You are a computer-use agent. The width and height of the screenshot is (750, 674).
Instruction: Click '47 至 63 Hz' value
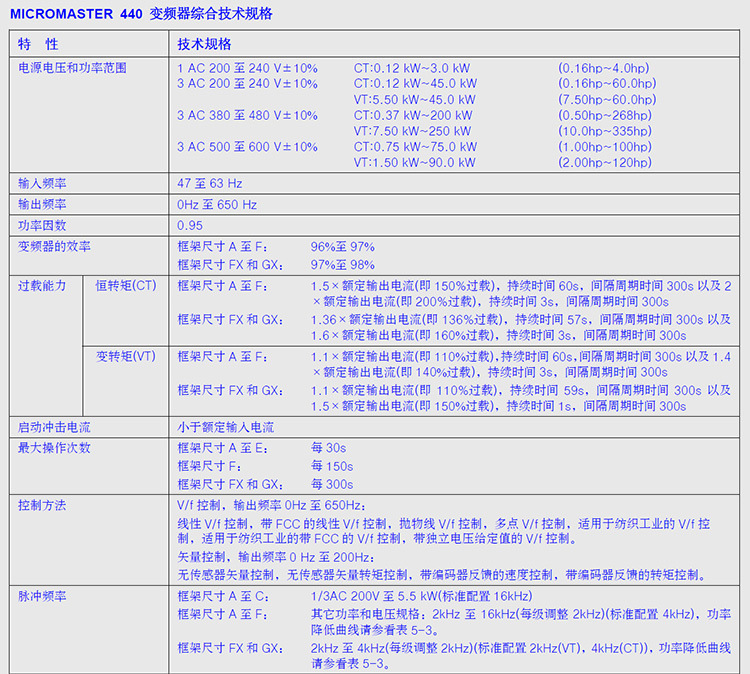tap(210, 183)
